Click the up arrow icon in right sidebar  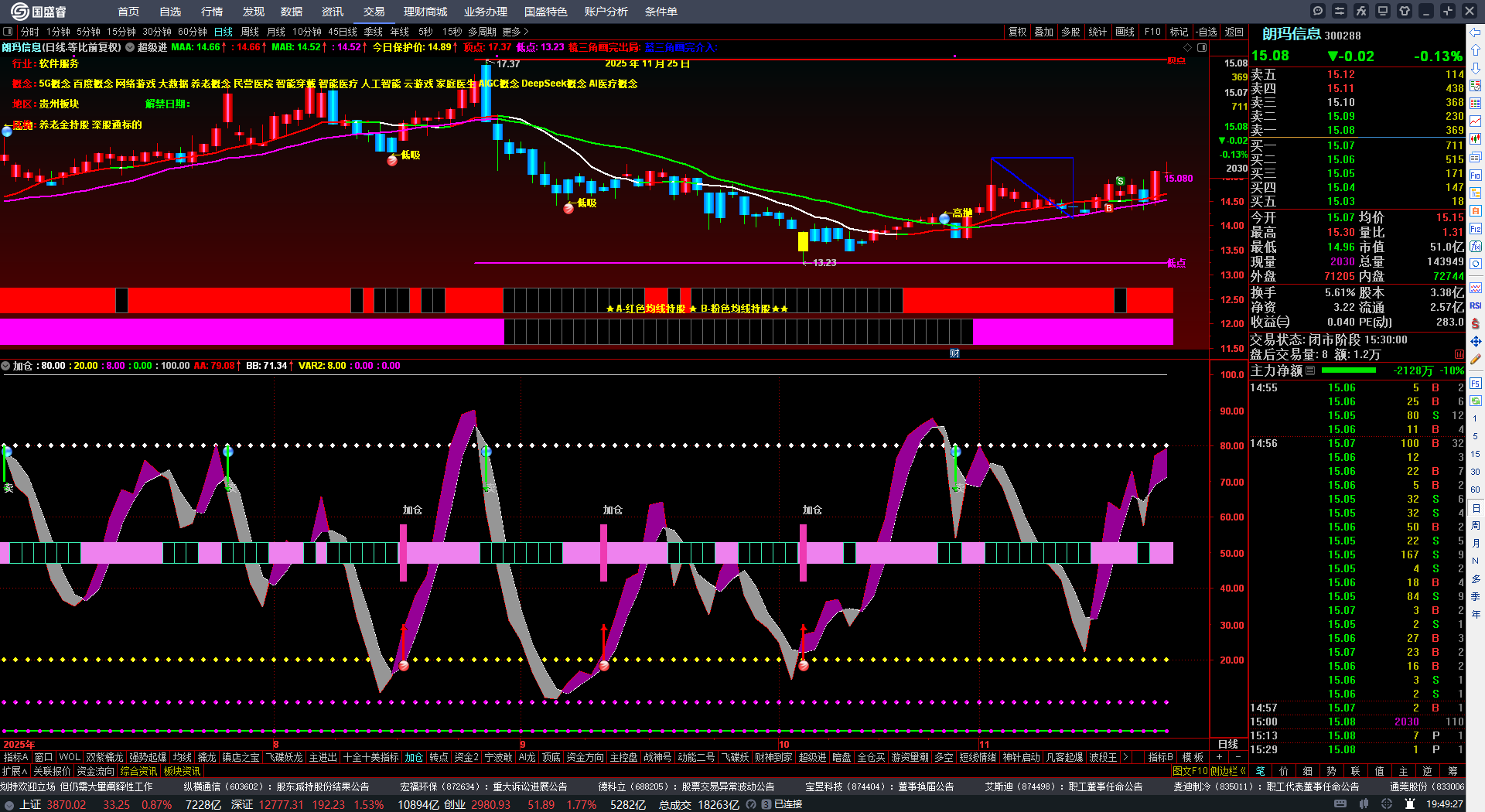1476,50
